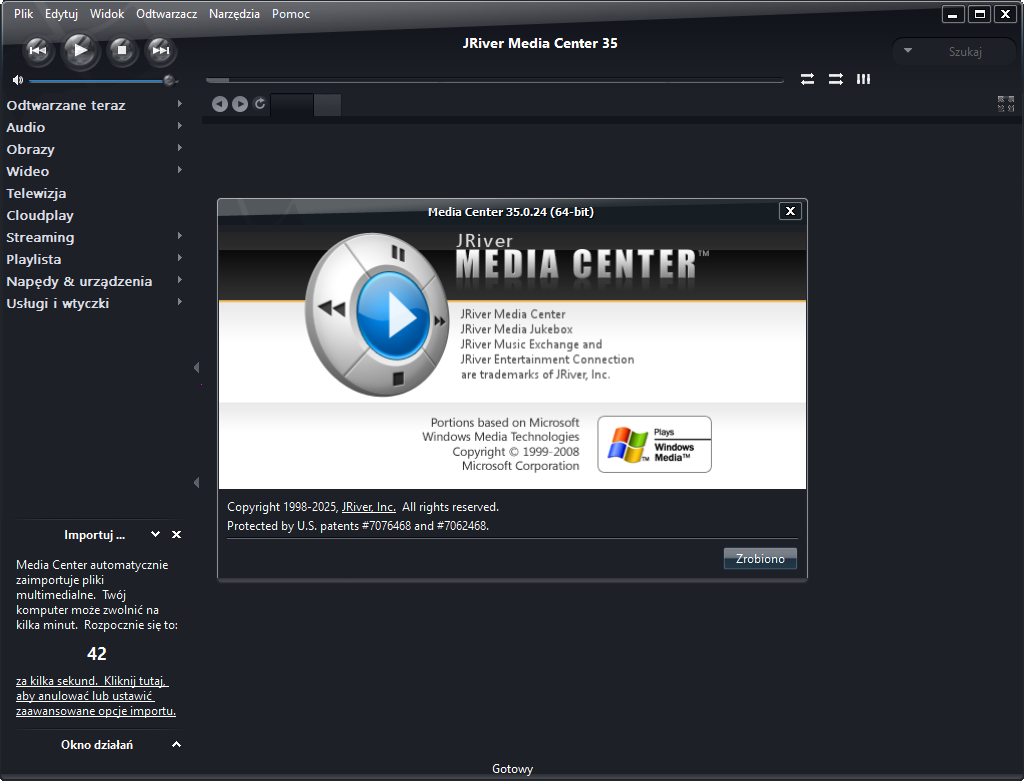Skip to the next track

click(160, 50)
